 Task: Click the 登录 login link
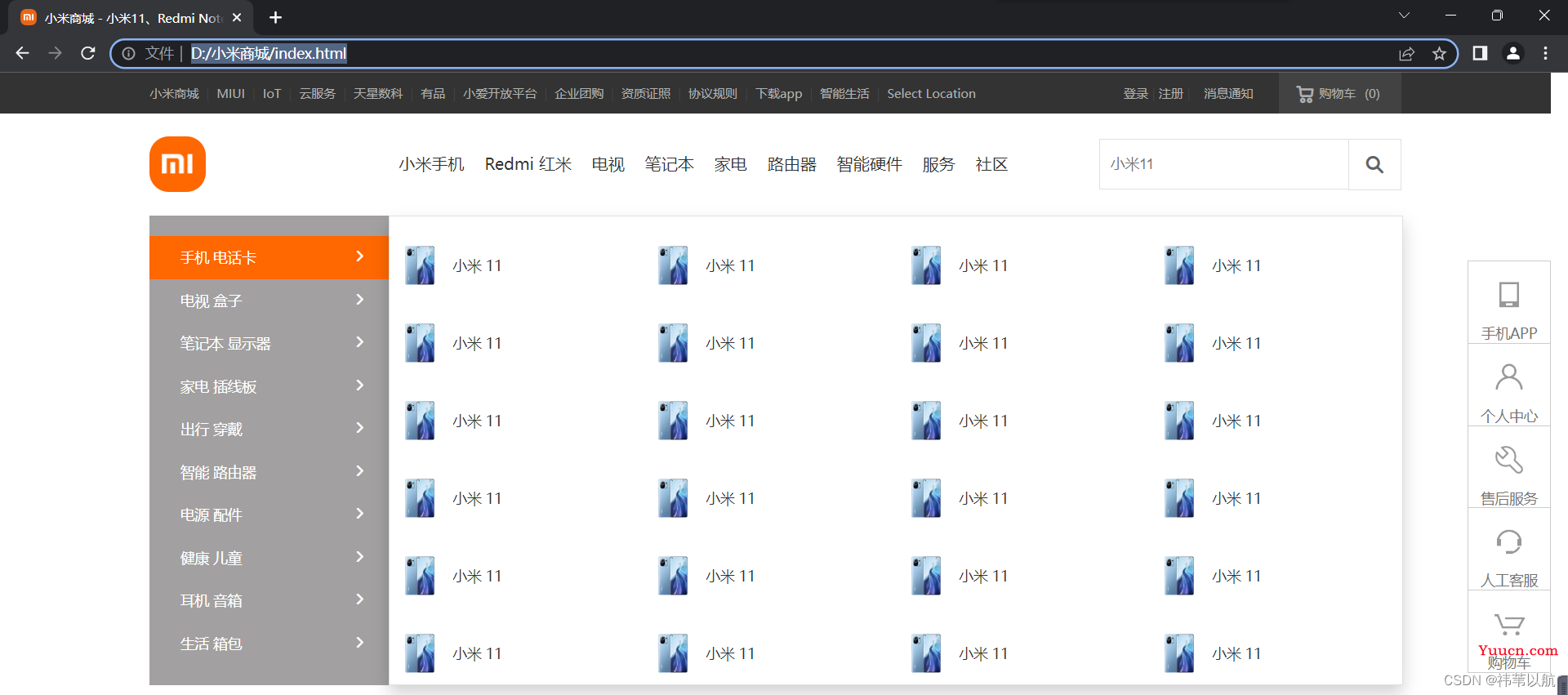pos(1136,94)
